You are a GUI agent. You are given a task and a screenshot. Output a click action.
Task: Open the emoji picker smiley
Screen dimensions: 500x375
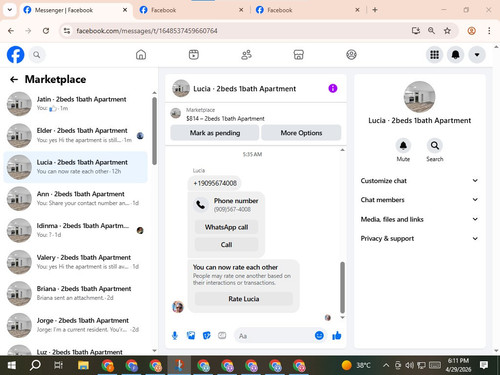pos(319,335)
